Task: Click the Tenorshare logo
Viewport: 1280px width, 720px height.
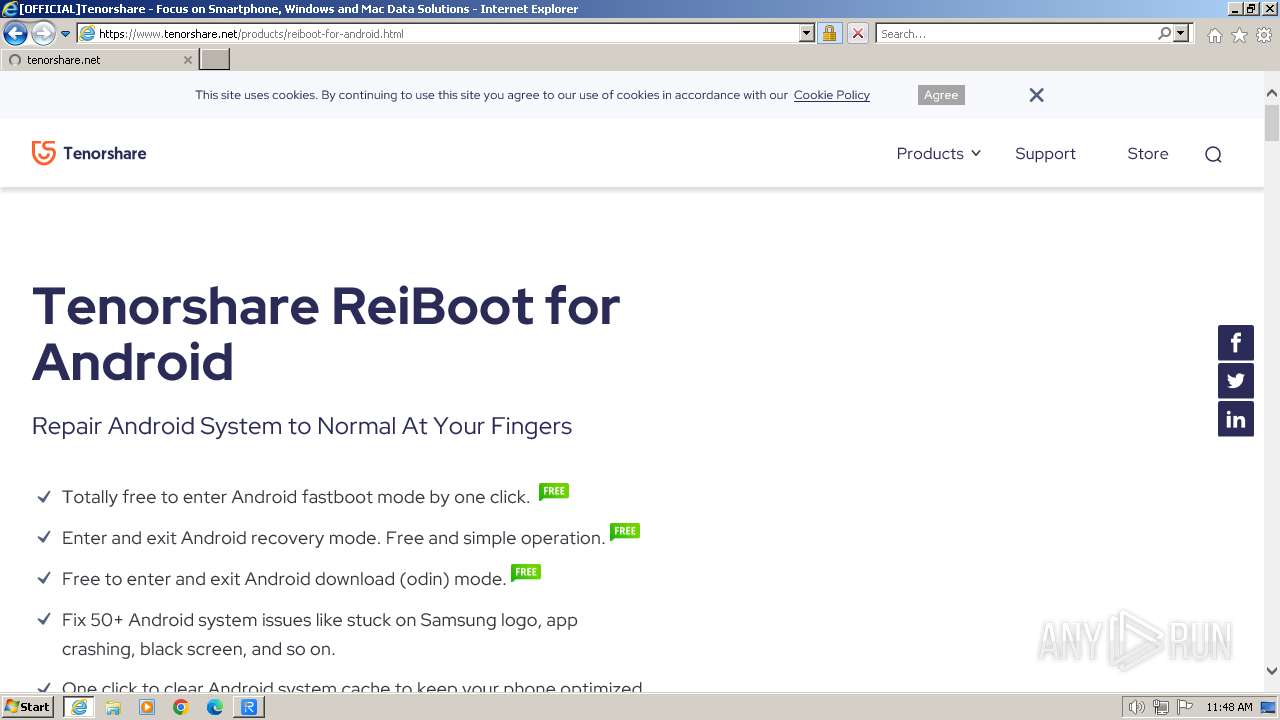Action: point(89,153)
